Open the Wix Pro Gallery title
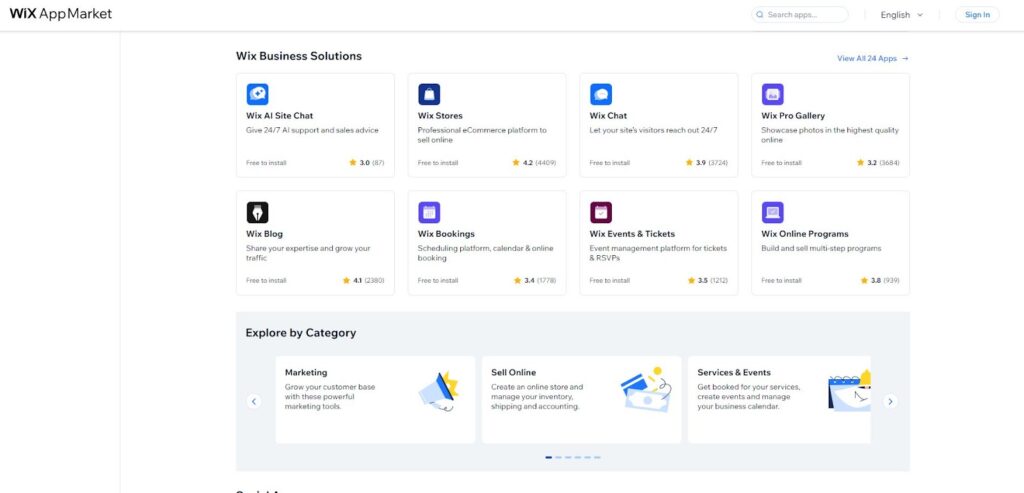Screen dimensions: 1024x493 (793, 116)
